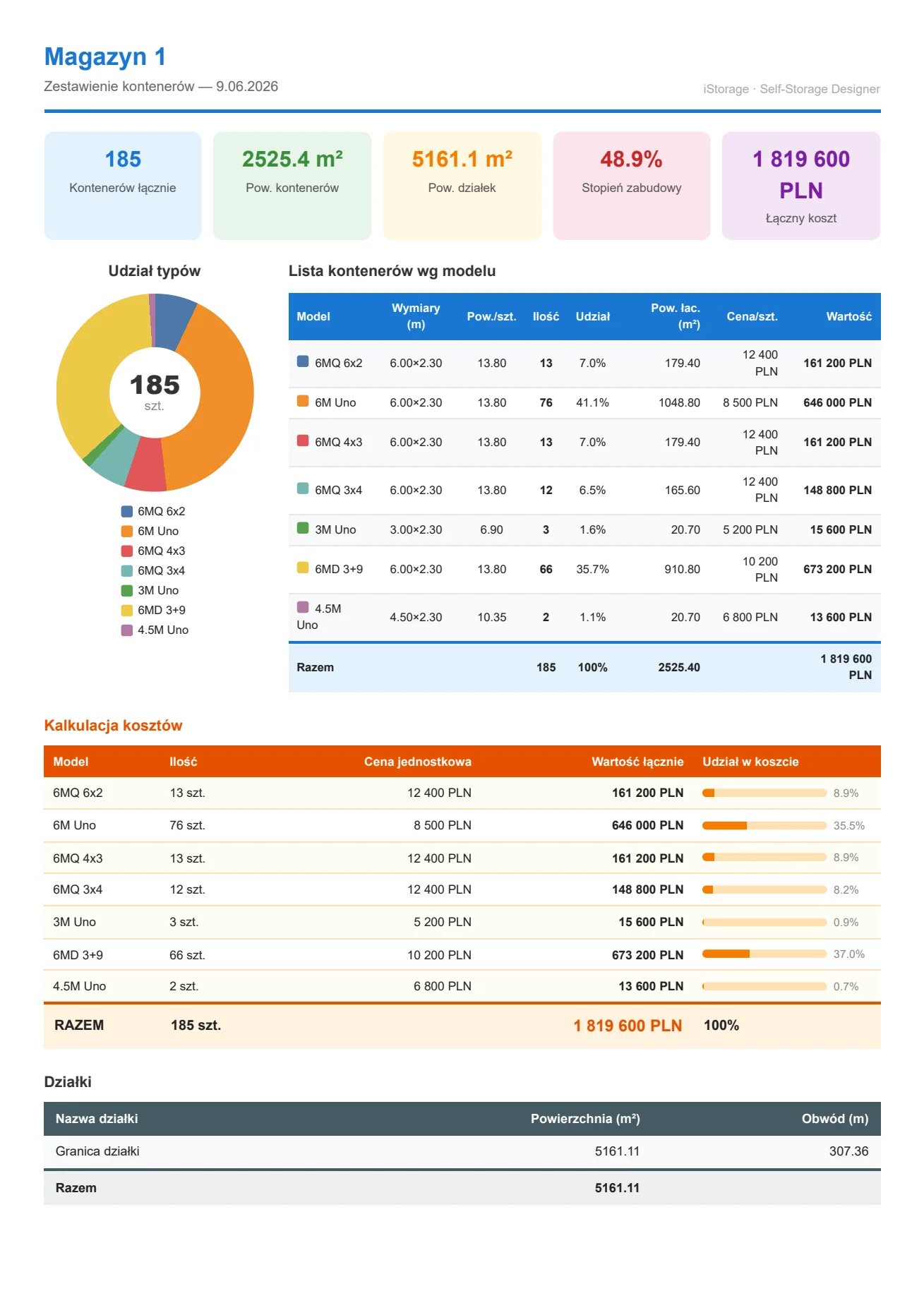Click the orange 6M Uno legend swatch

coord(127,531)
